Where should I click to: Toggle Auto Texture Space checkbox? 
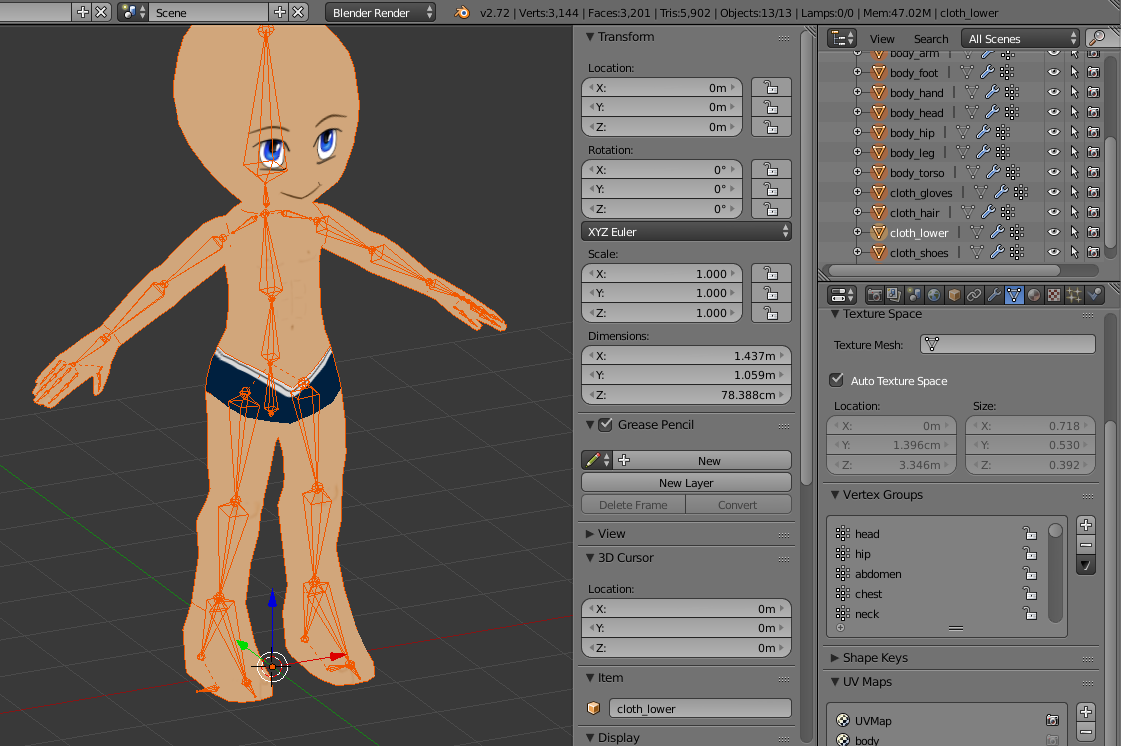(x=836, y=380)
